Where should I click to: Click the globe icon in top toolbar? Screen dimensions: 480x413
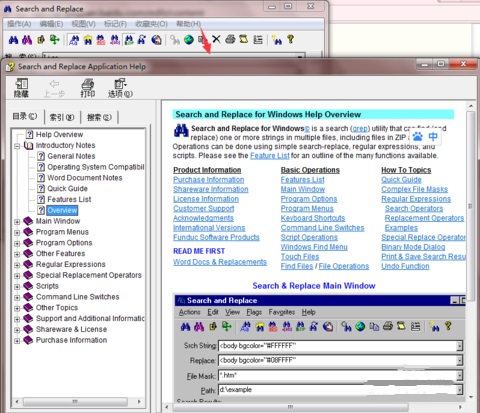pos(189,40)
